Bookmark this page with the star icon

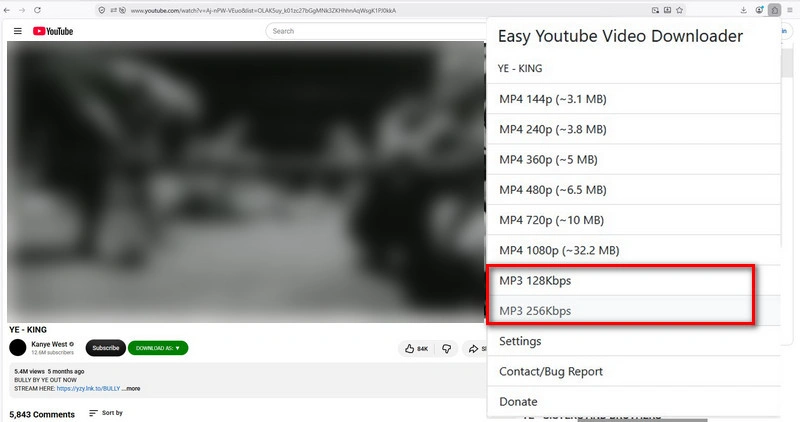(x=680, y=10)
